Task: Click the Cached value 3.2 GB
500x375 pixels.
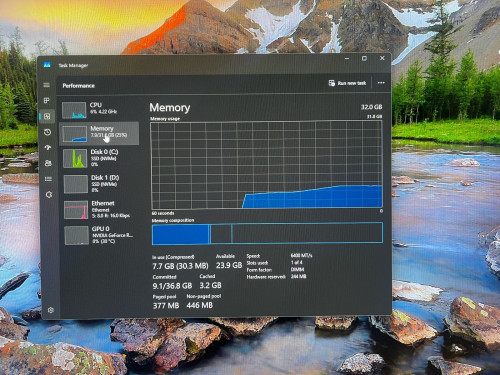Action: pyautogui.click(x=210, y=285)
